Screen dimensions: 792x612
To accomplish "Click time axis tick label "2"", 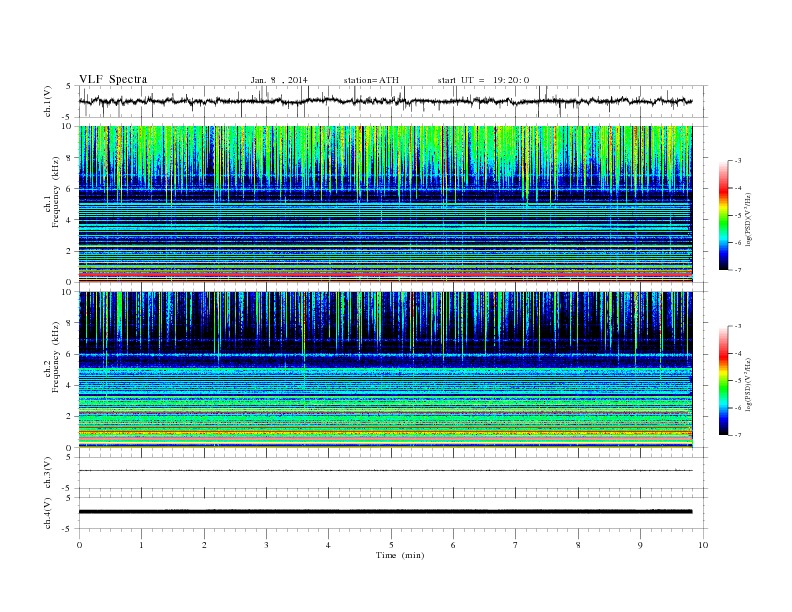I will 204,545.
